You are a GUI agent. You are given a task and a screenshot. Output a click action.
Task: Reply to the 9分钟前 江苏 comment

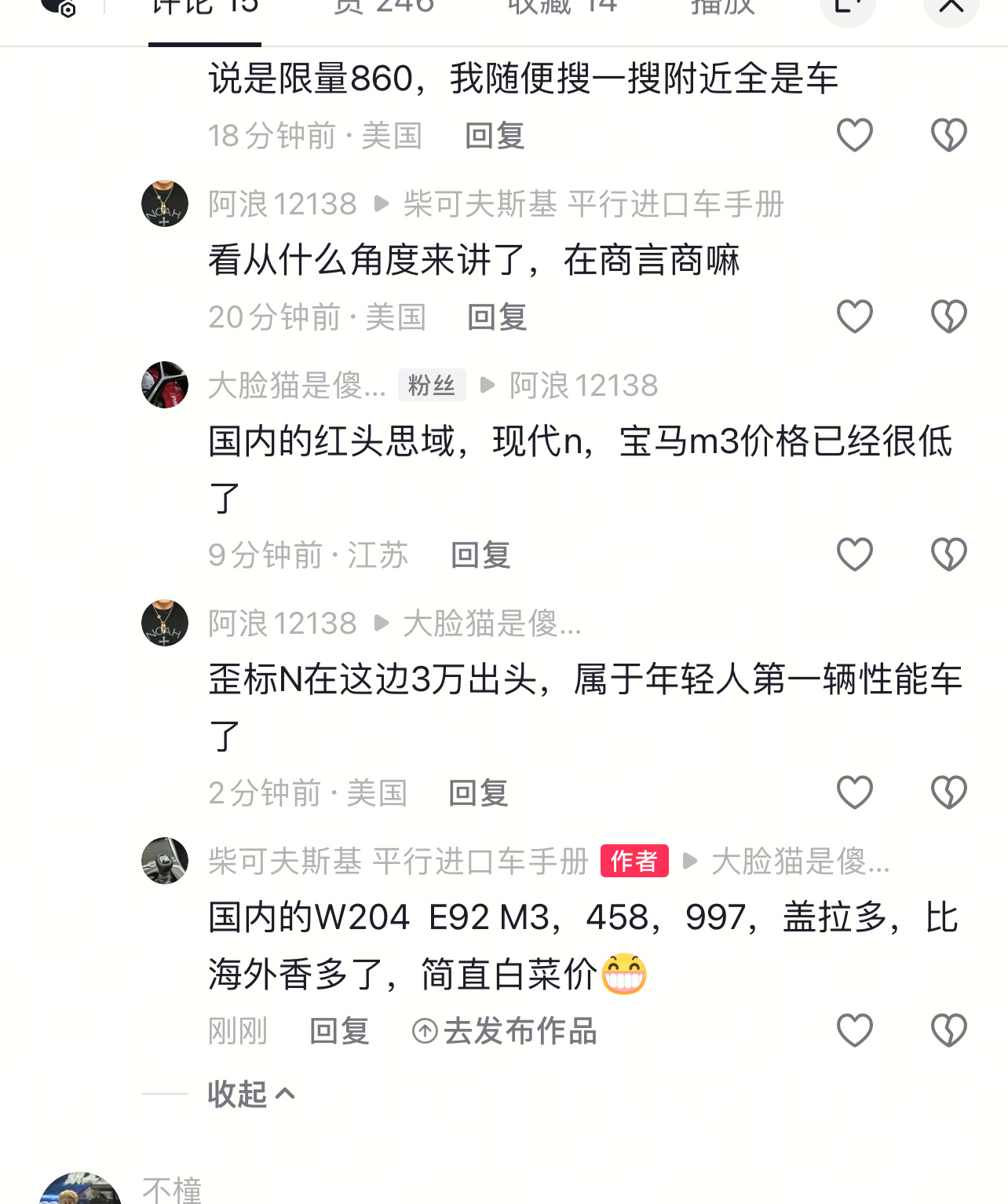[x=480, y=555]
